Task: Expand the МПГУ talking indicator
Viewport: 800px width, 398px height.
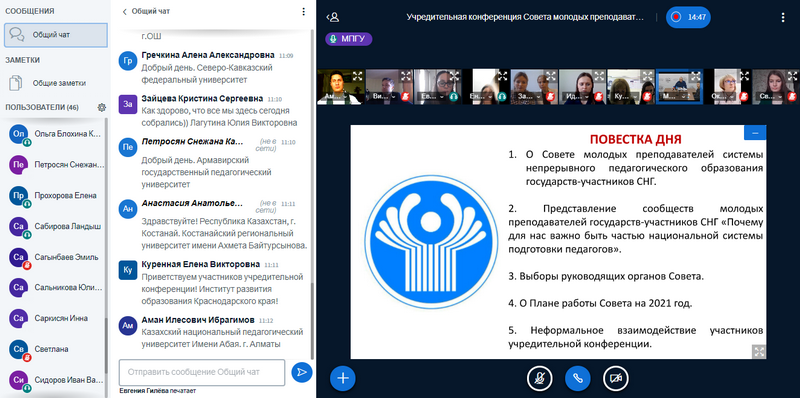Action: click(349, 39)
